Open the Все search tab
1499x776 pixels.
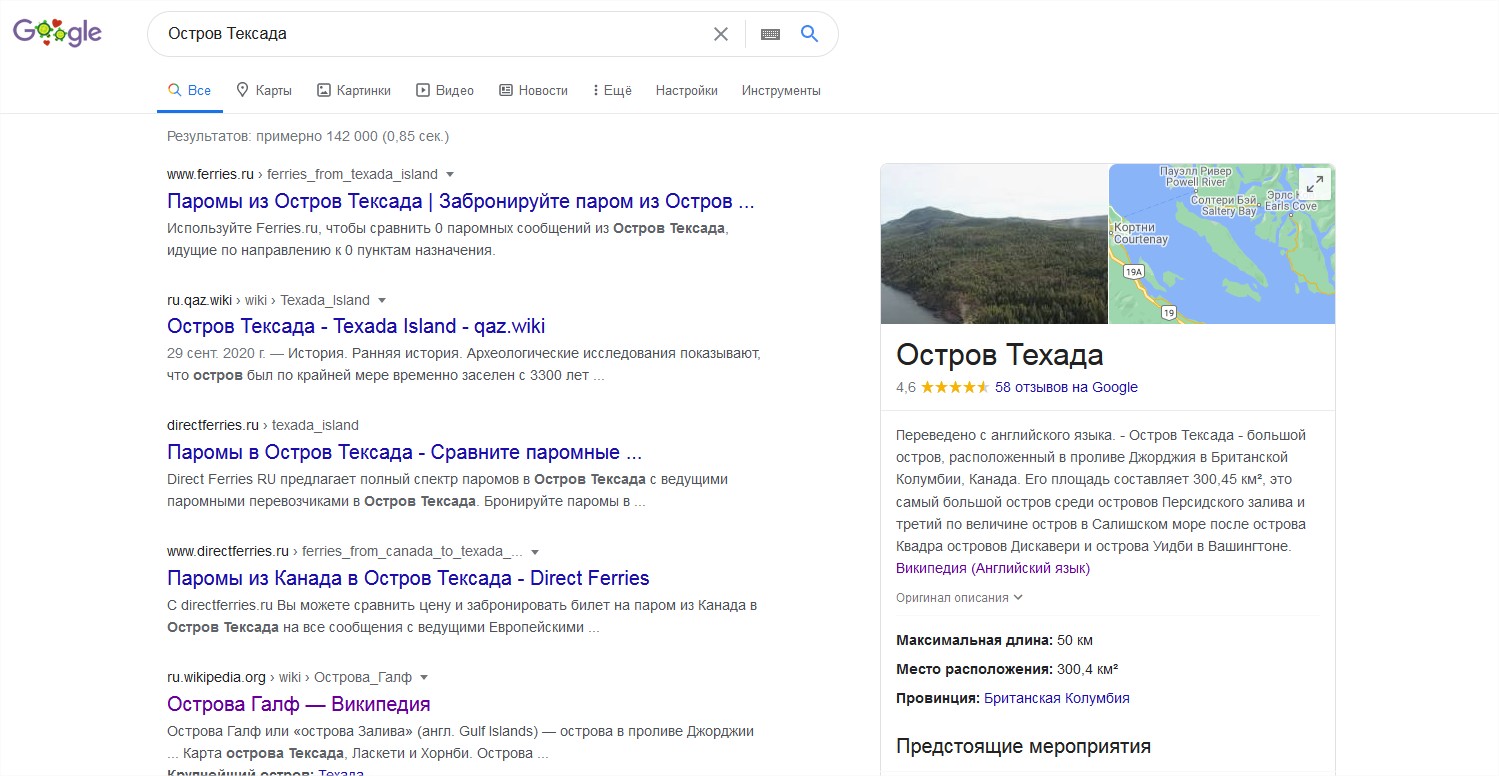(190, 90)
